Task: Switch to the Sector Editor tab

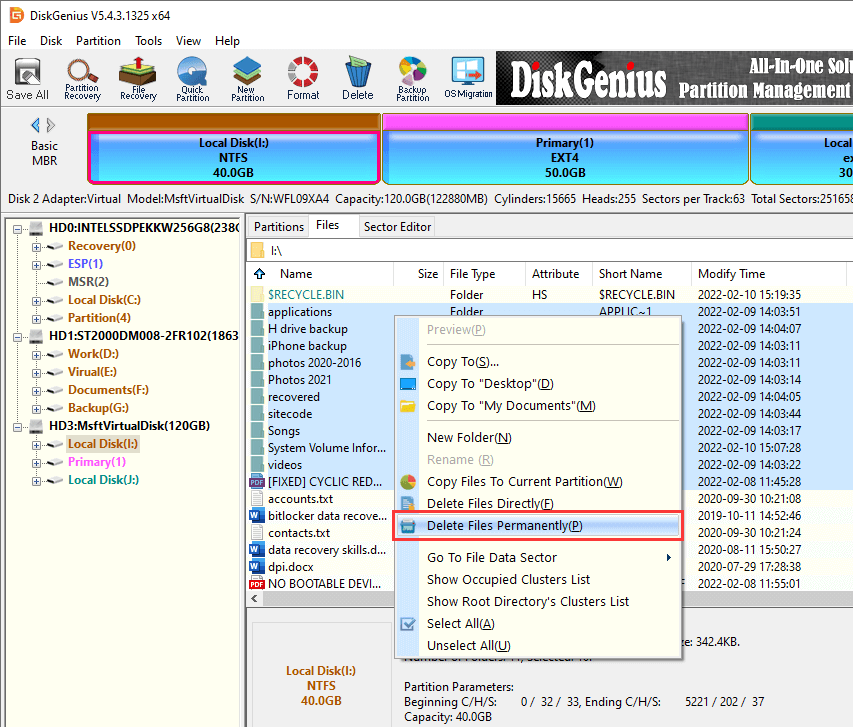Action: click(397, 227)
